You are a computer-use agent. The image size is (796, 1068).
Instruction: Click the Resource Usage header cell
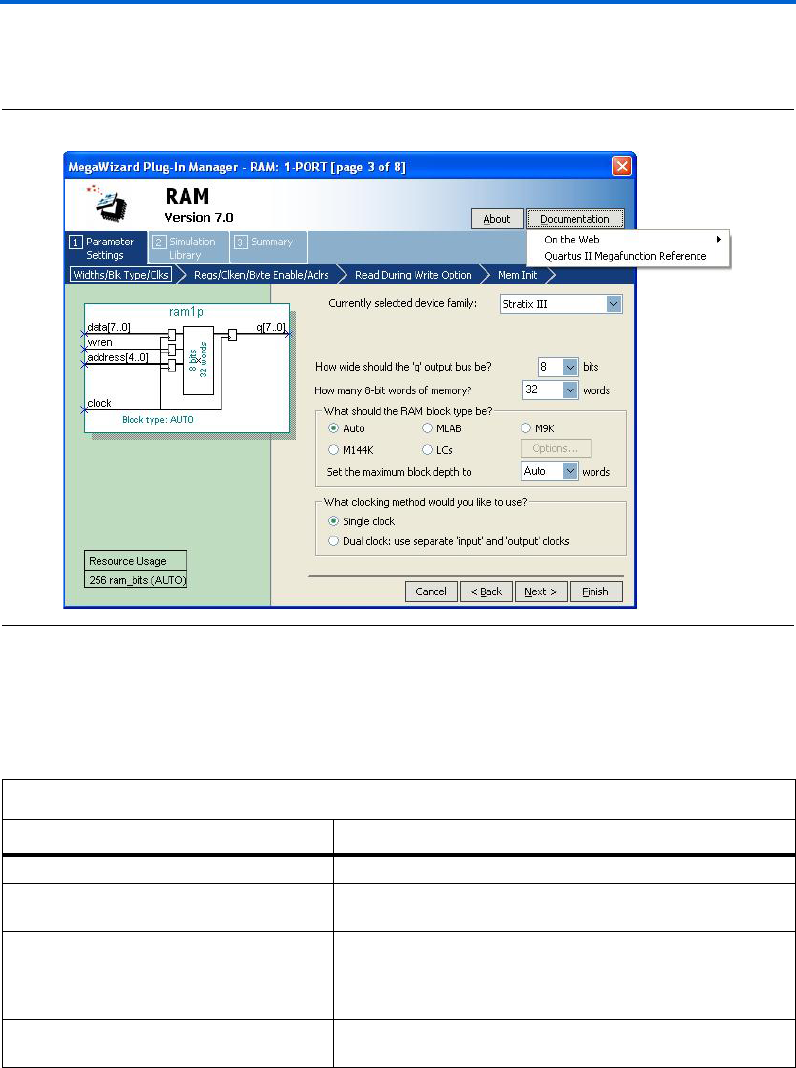[136, 561]
